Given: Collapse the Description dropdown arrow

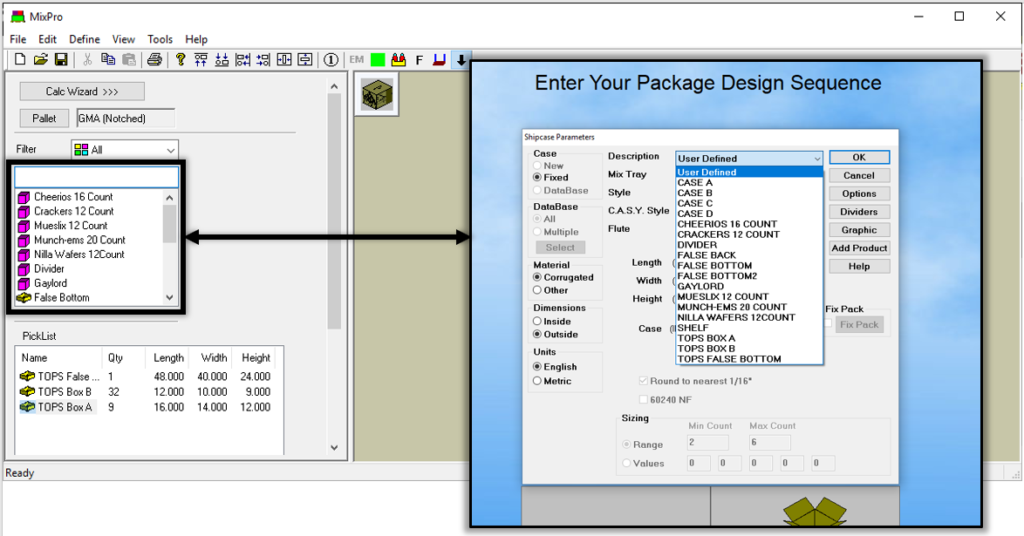Looking at the screenshot, I should tap(816, 158).
